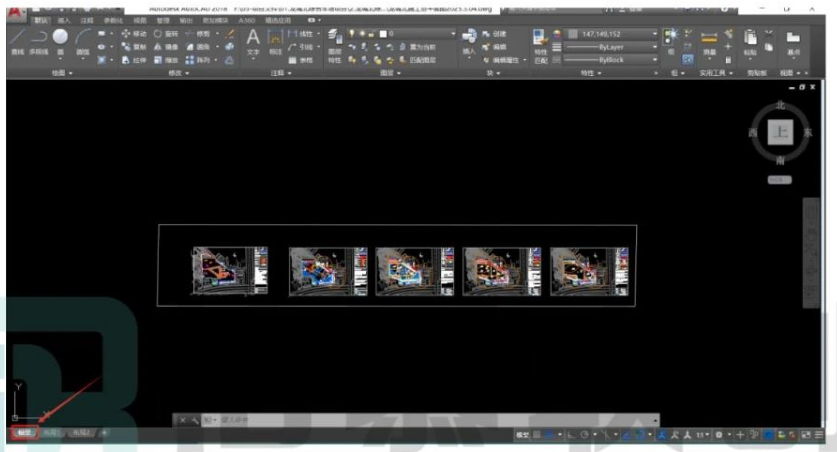Select the Line (直线) drawing tool
Screen dimensions: 837x452
point(17,41)
